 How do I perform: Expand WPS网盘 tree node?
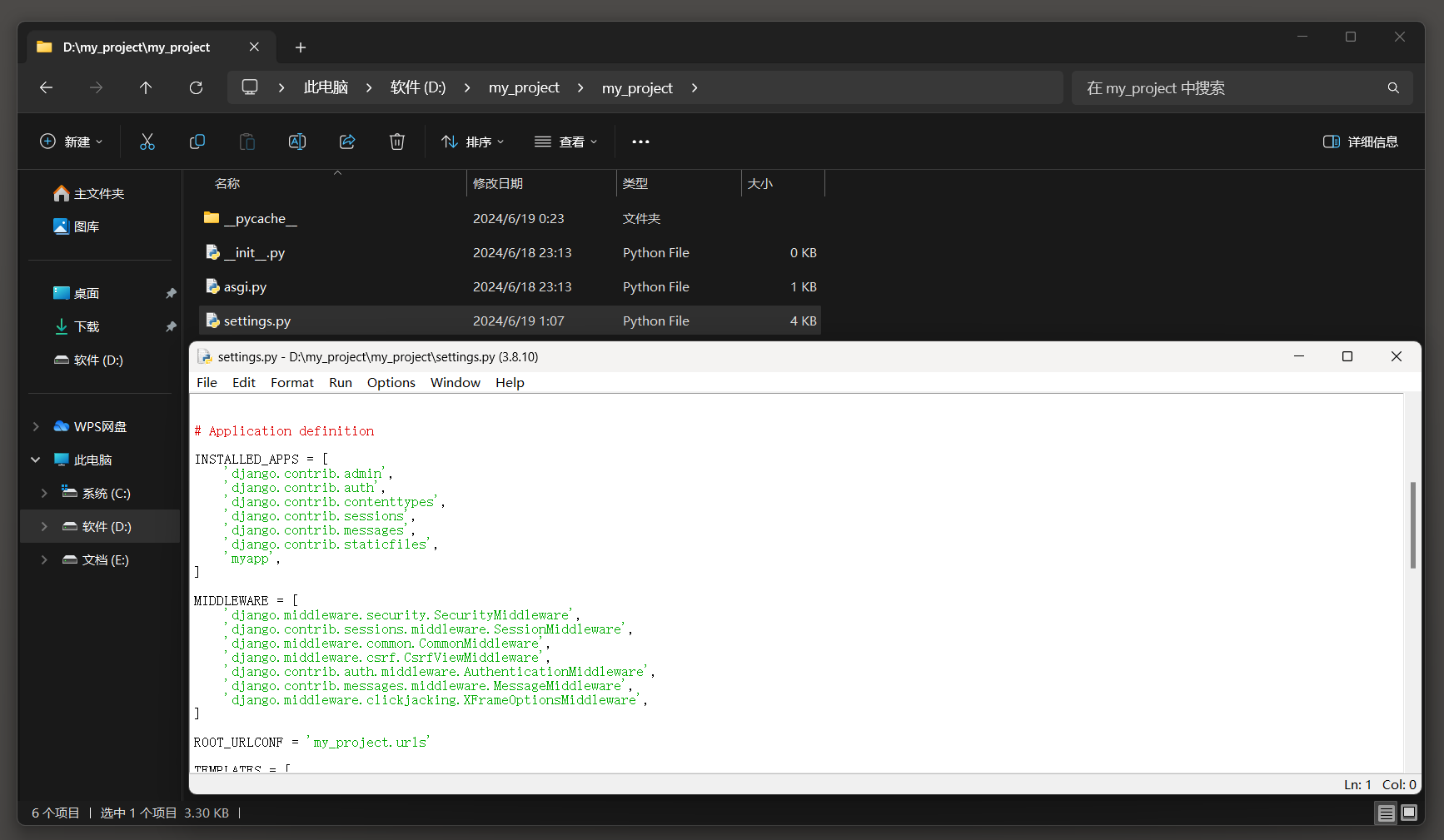click(x=36, y=426)
